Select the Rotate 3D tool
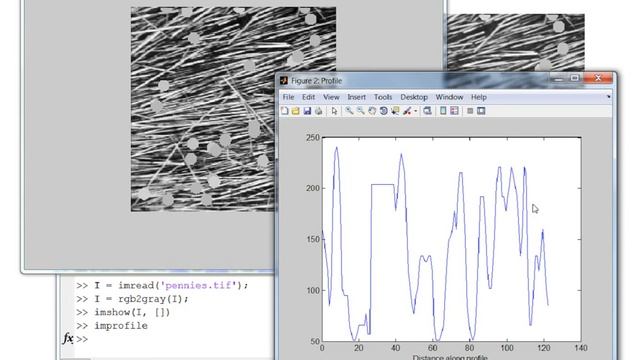The height and width of the screenshot is (360, 640). (383, 111)
